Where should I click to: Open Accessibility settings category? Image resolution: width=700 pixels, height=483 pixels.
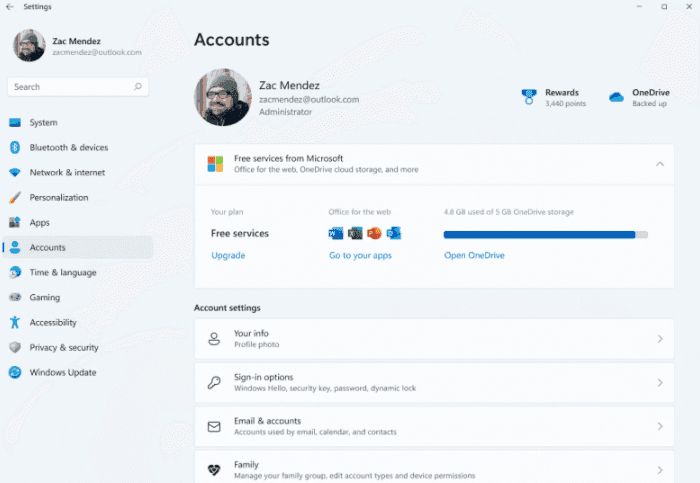point(78,322)
